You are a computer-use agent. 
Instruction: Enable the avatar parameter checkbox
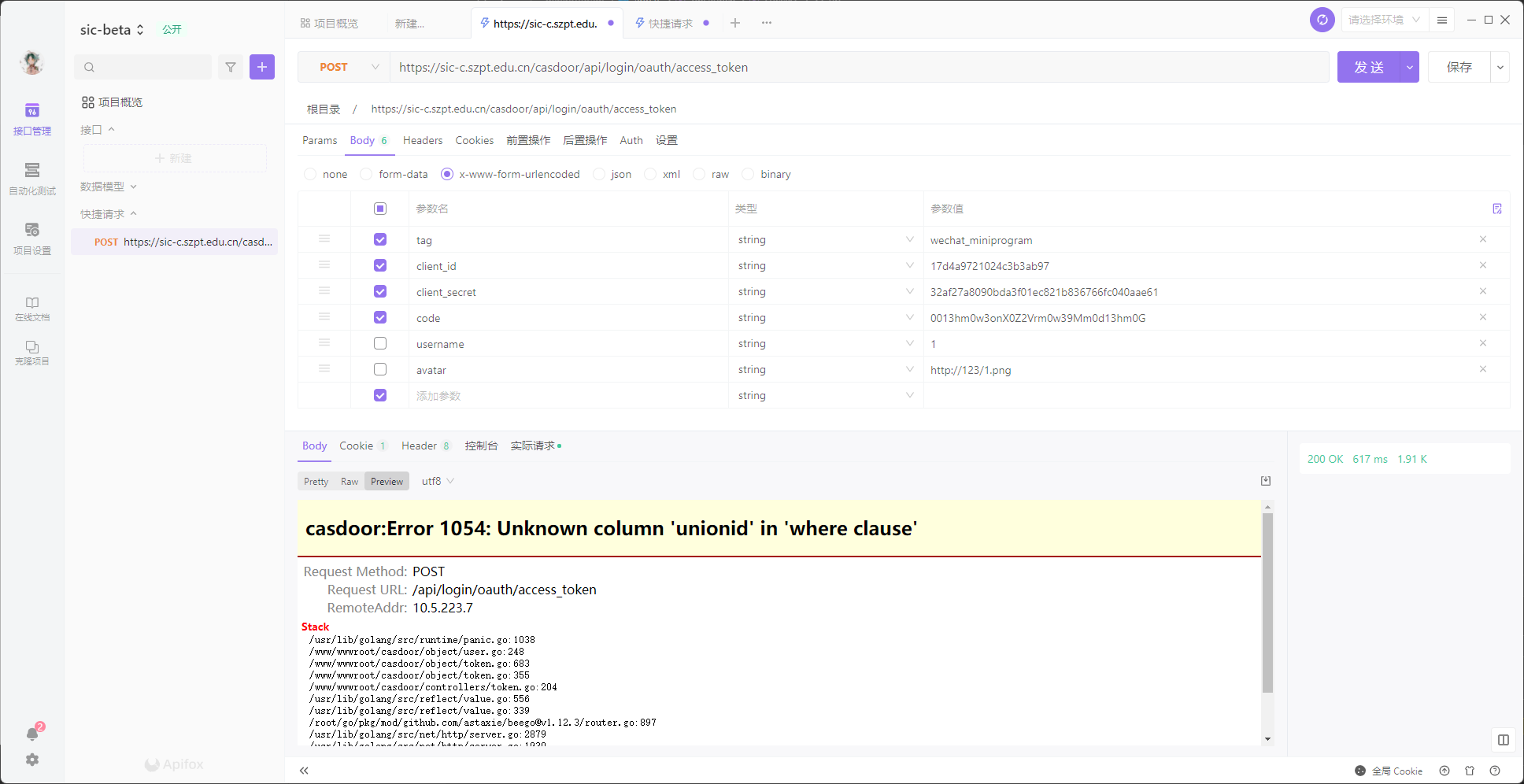(380, 369)
